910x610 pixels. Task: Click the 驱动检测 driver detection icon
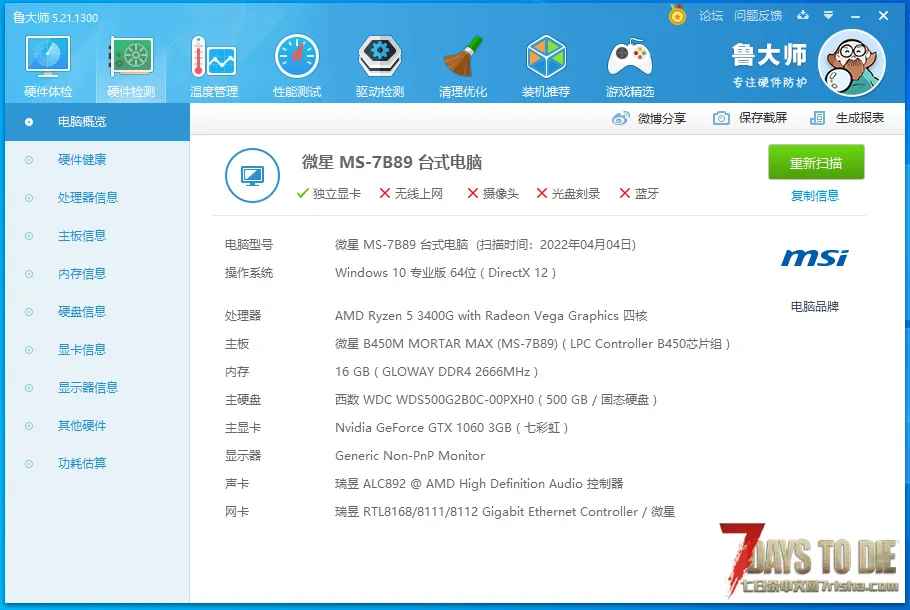coord(380,56)
